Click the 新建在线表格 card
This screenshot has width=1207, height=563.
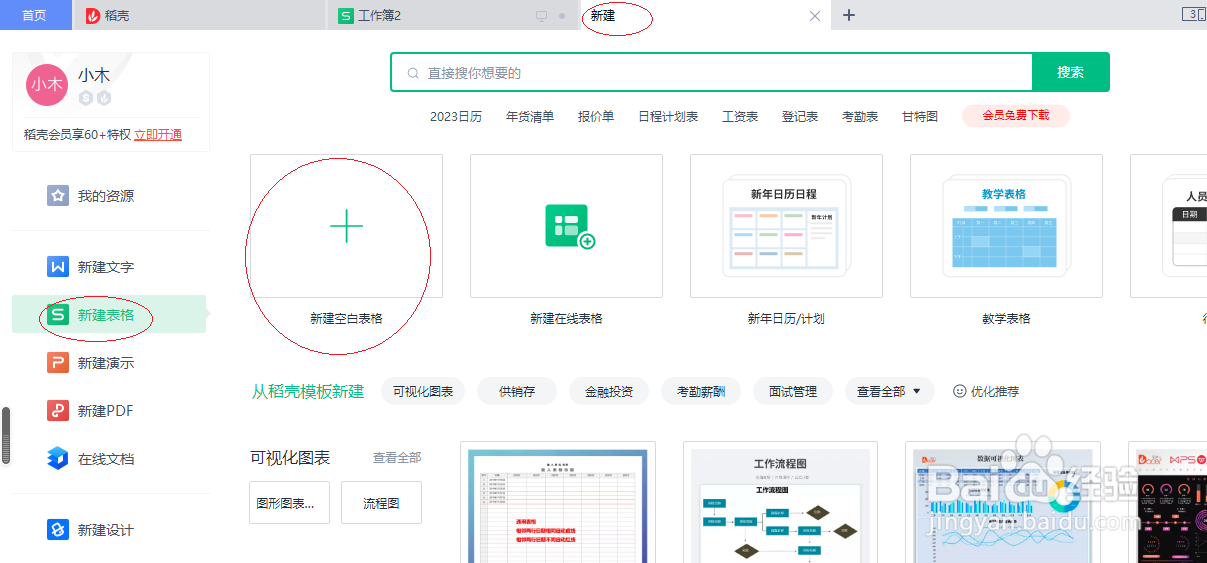pyautogui.click(x=566, y=226)
